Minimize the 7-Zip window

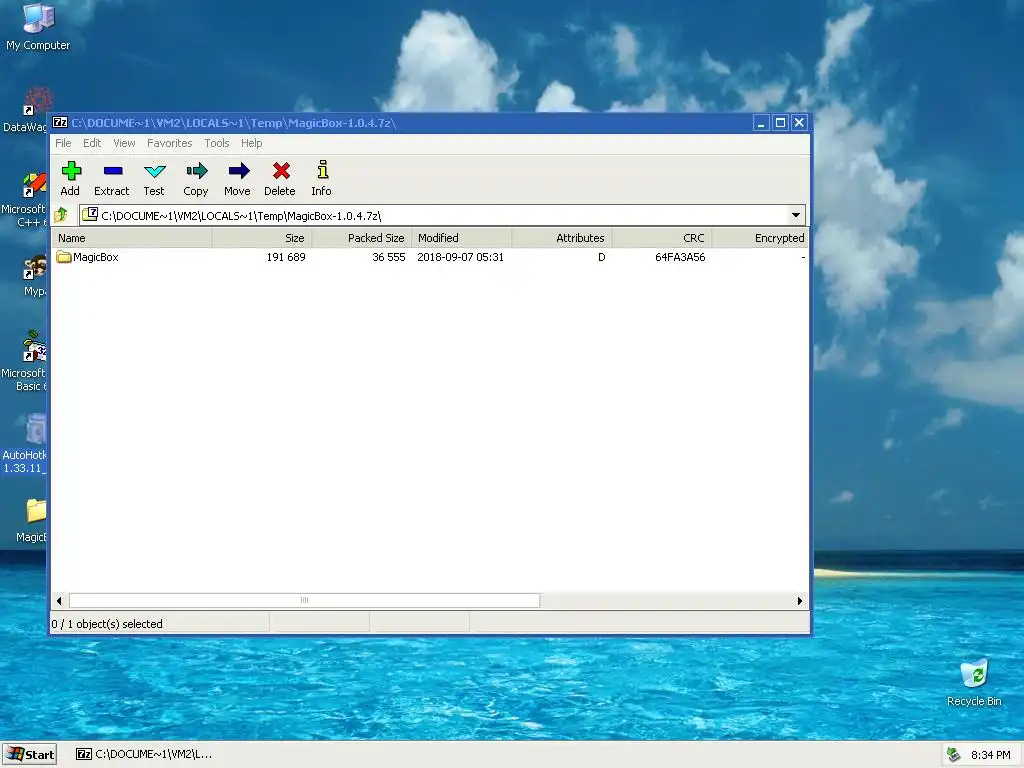click(x=761, y=123)
